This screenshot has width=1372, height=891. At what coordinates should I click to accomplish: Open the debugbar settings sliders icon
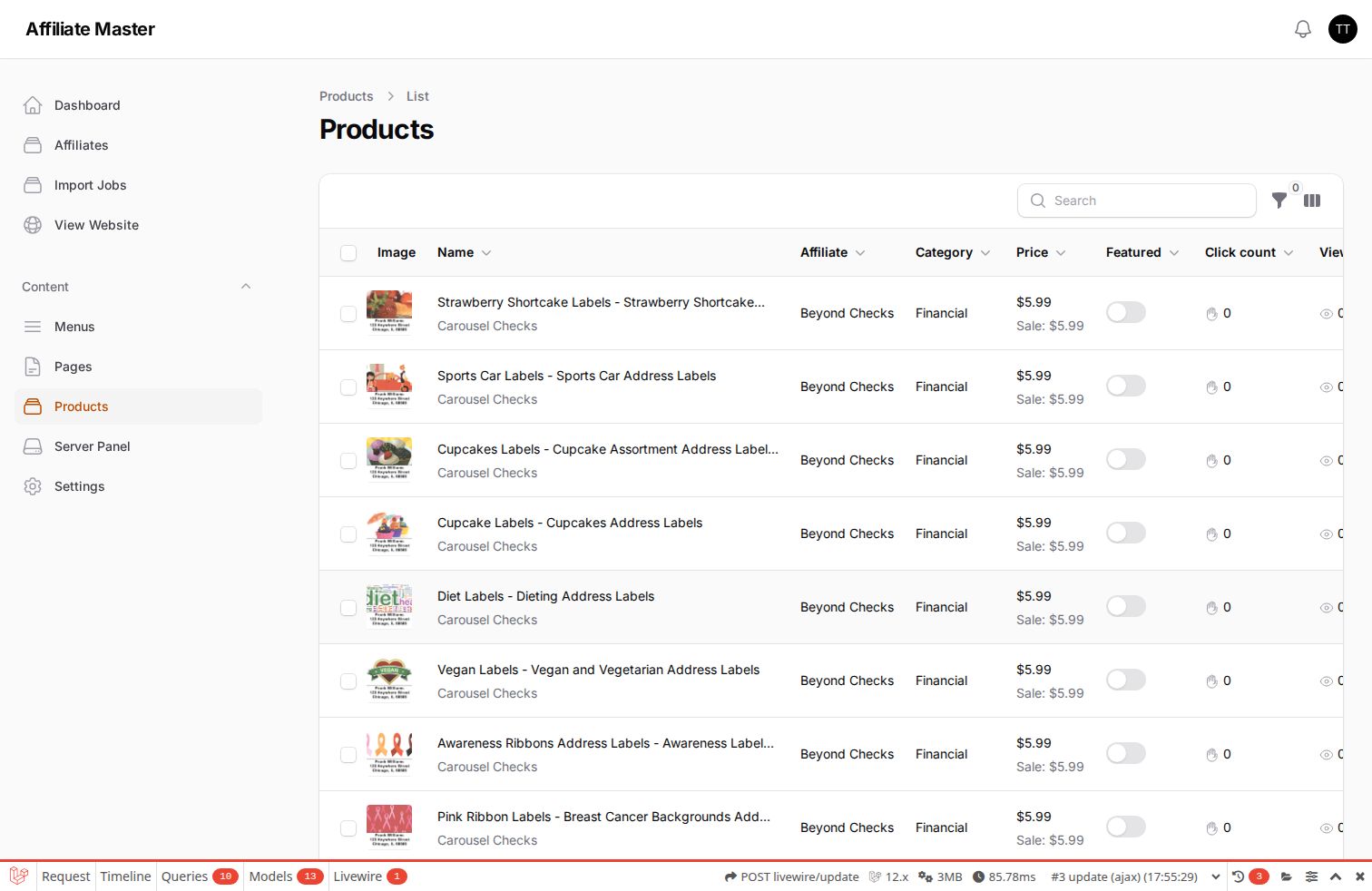[1311, 876]
